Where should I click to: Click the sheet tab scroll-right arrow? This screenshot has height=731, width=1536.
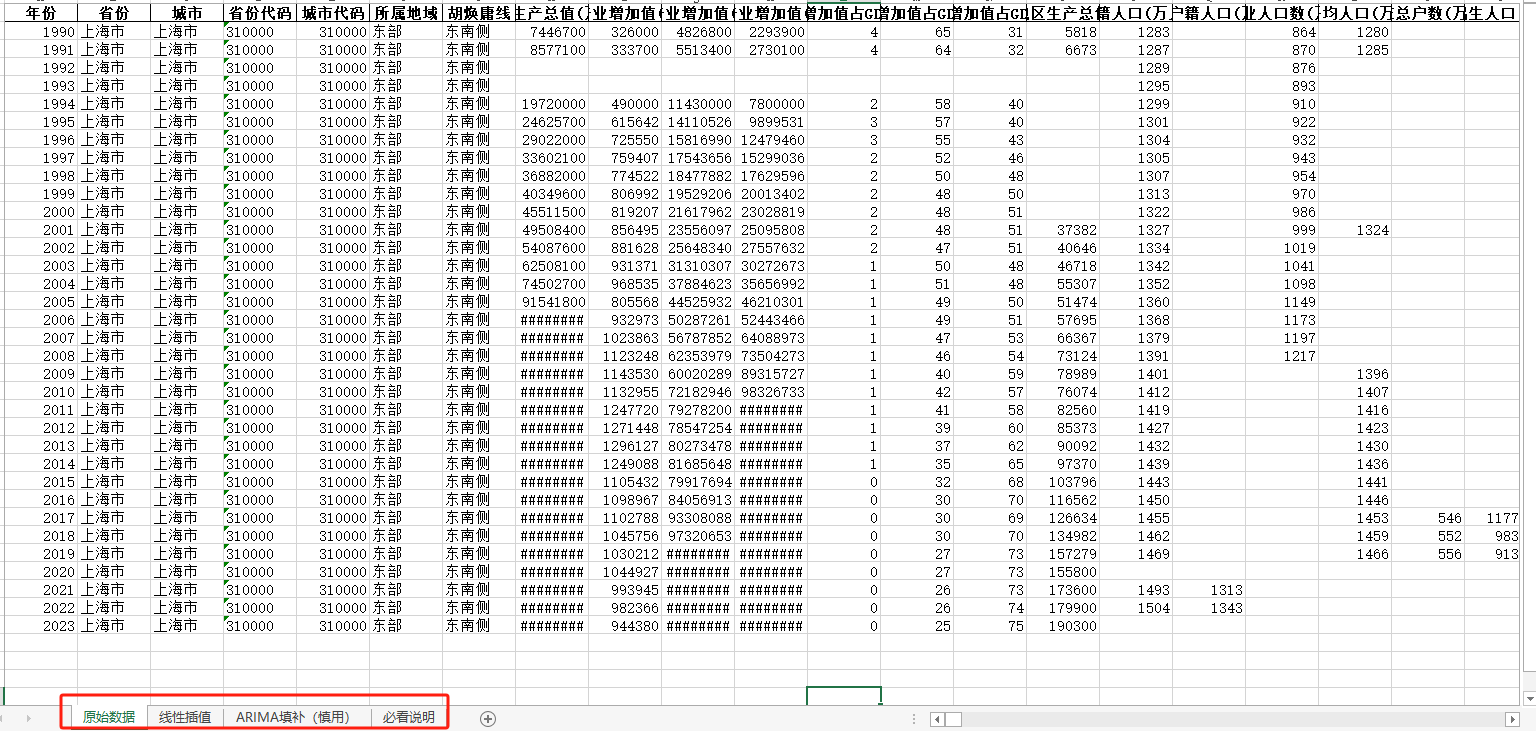point(29,718)
